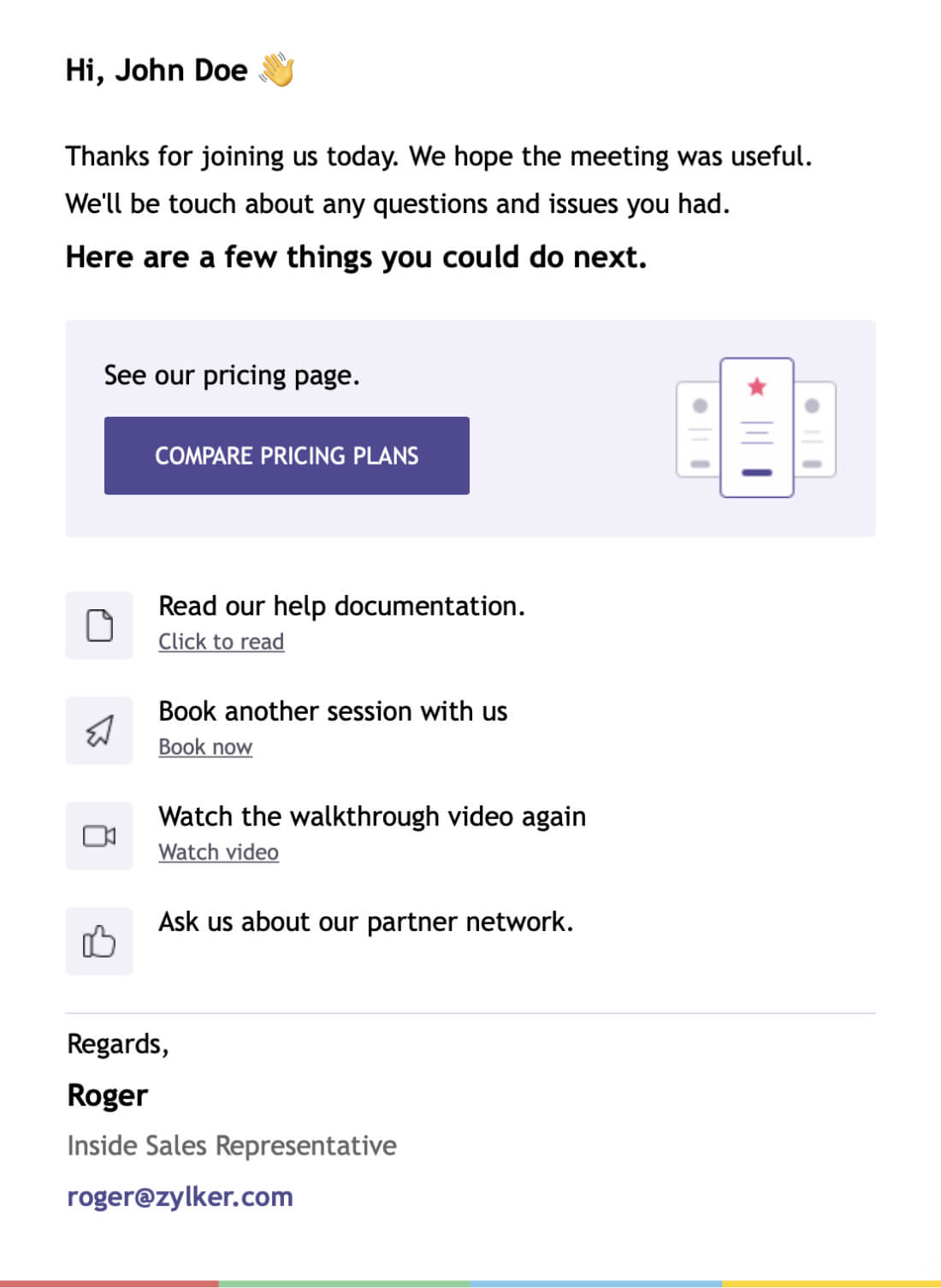Click the video camera icon
This screenshot has height=1288, width=941.
click(99, 836)
